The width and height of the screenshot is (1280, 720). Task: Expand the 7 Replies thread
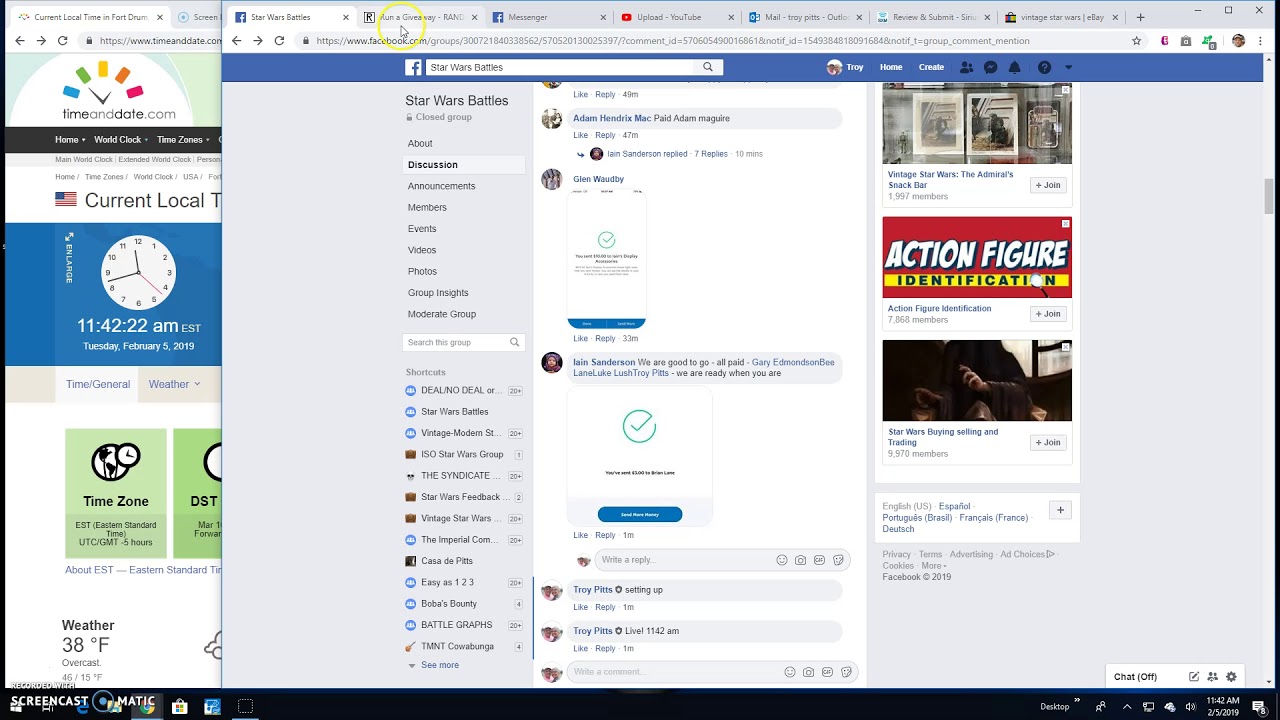point(711,154)
